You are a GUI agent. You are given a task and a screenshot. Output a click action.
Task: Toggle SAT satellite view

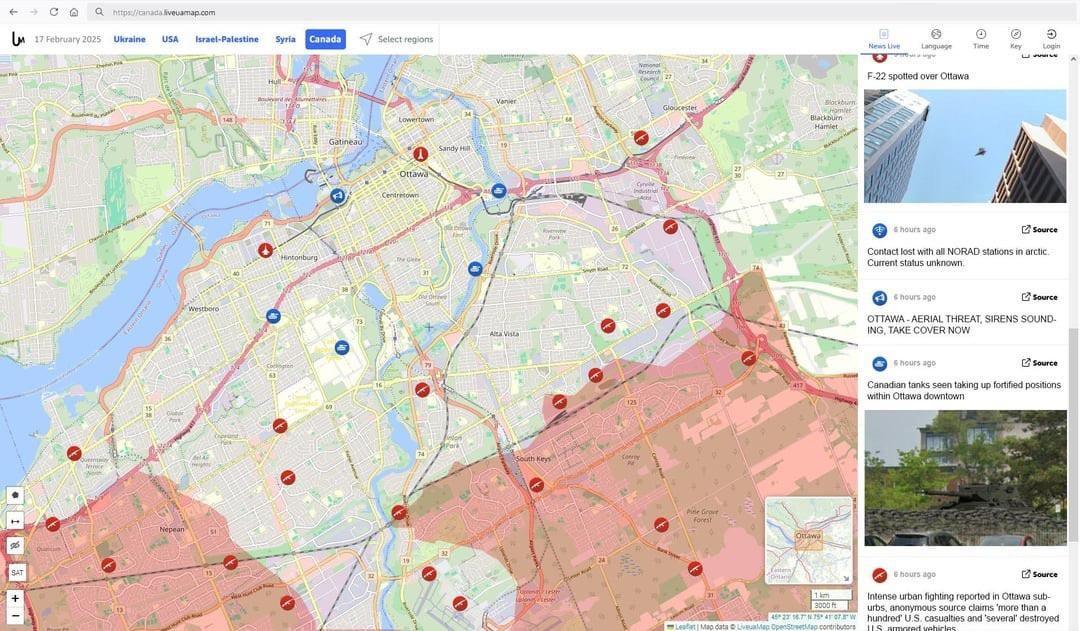coord(17,572)
